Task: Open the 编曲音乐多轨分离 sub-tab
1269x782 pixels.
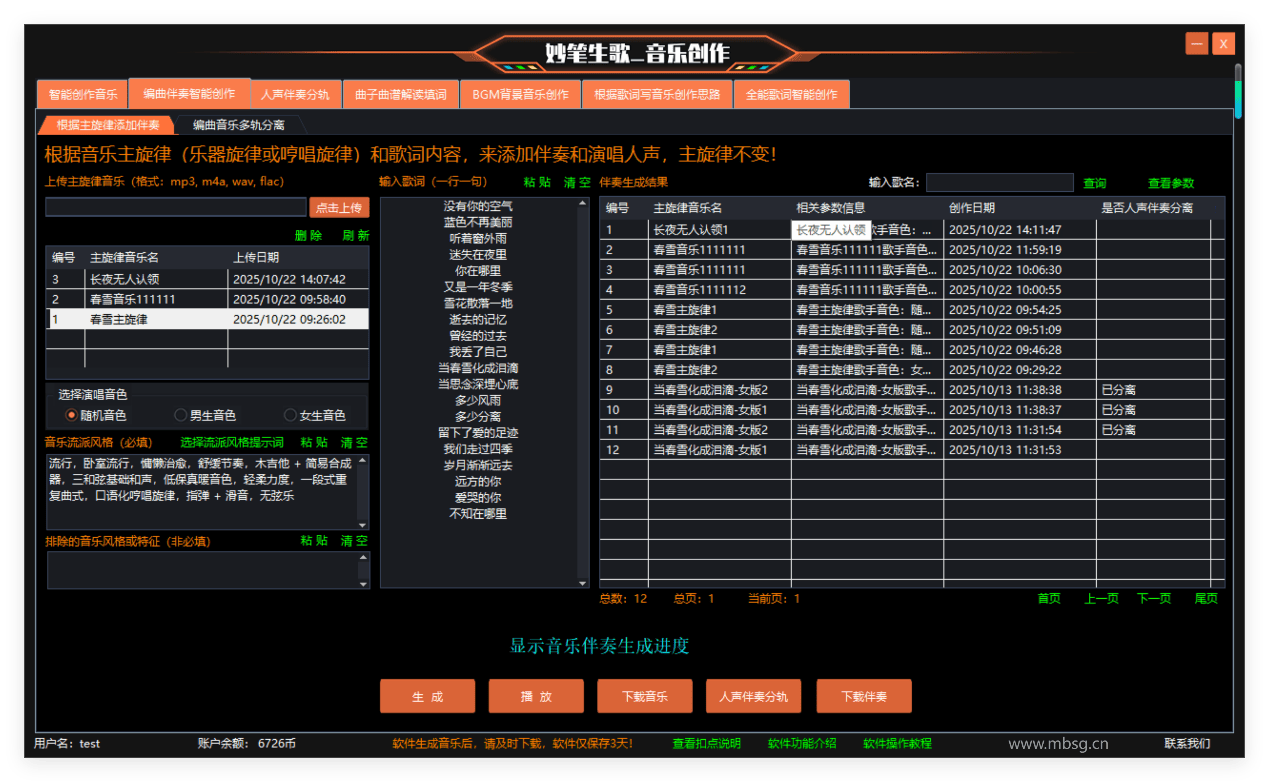Action: (x=238, y=125)
